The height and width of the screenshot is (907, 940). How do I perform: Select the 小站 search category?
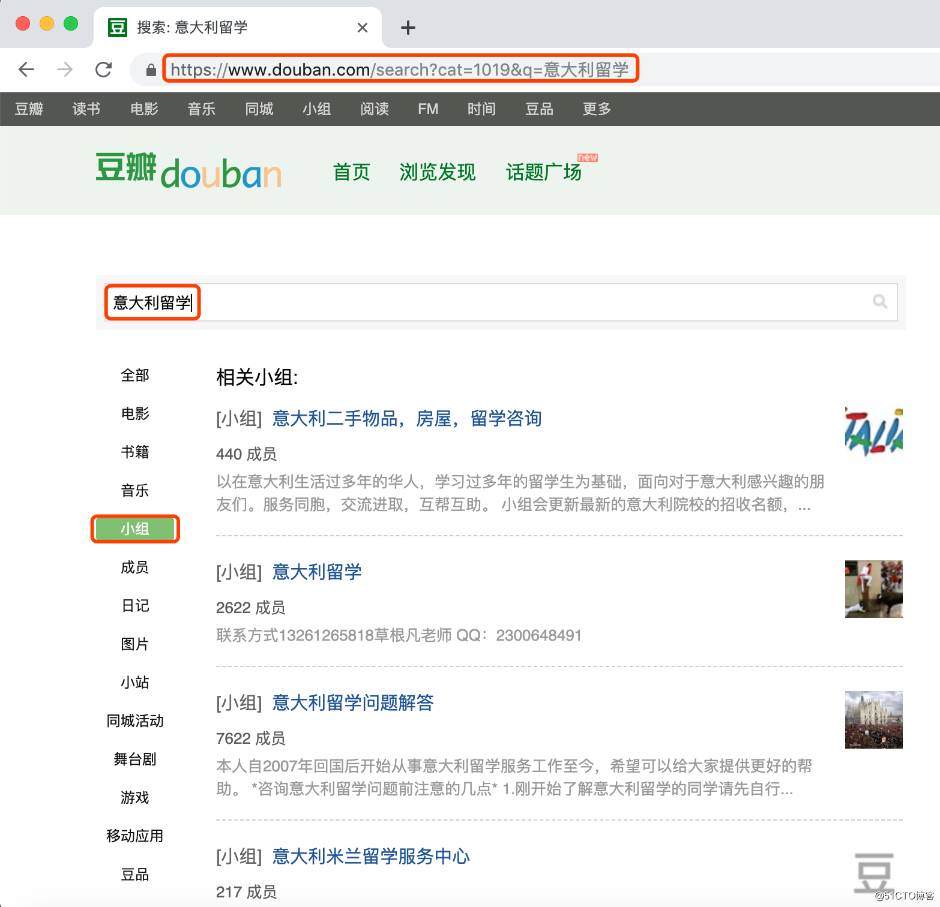(135, 682)
